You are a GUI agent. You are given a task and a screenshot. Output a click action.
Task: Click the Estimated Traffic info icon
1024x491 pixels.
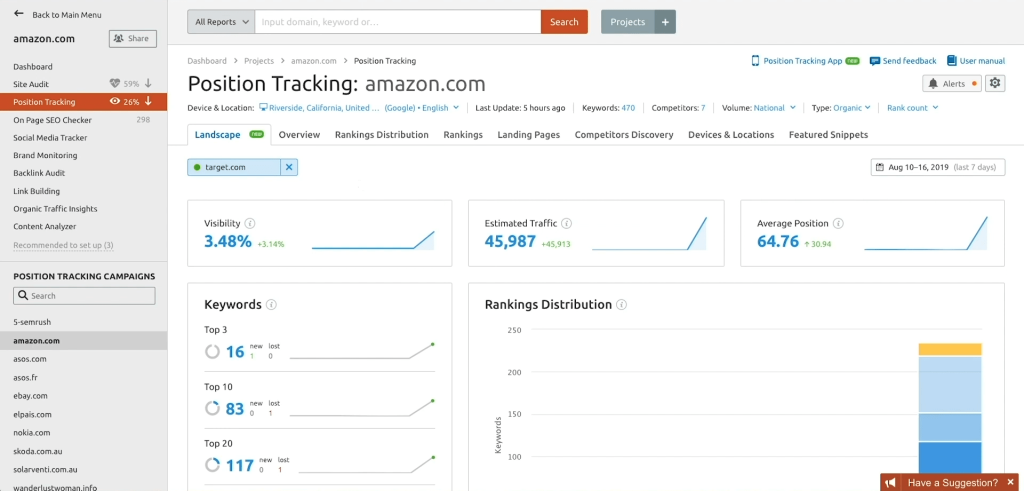click(567, 224)
